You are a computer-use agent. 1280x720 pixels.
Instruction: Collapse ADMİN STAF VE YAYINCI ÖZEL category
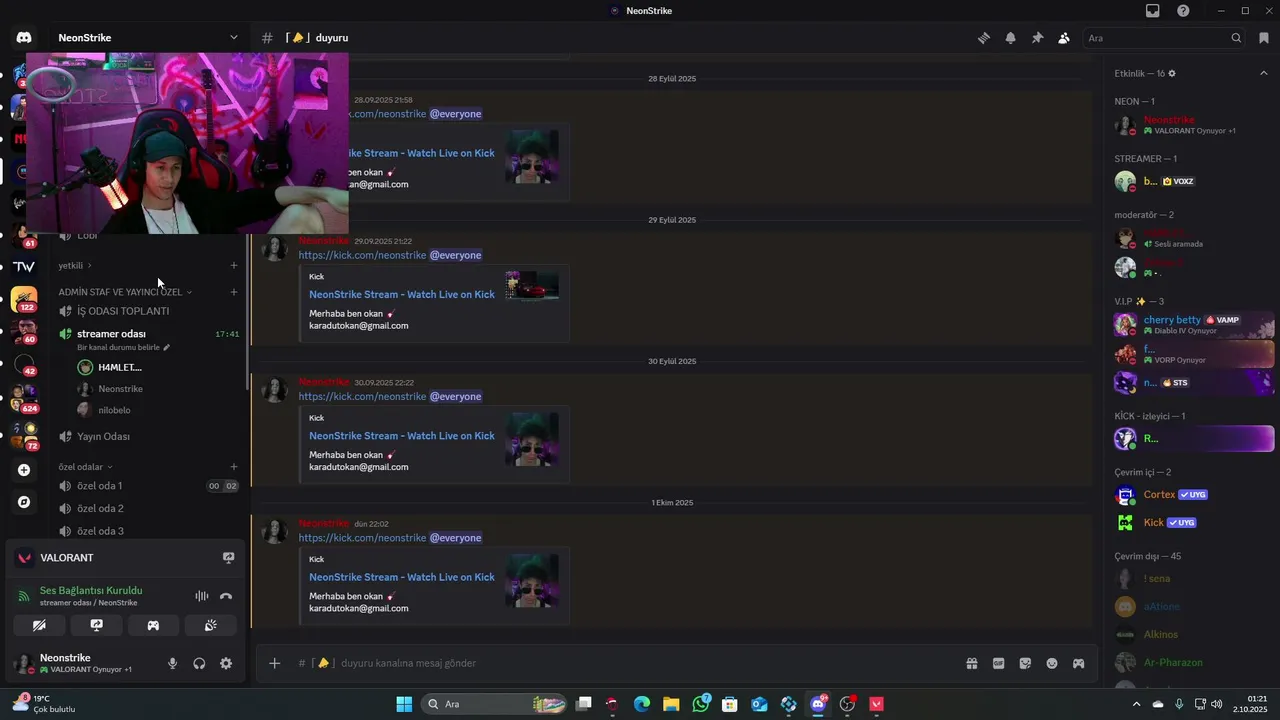[125, 292]
